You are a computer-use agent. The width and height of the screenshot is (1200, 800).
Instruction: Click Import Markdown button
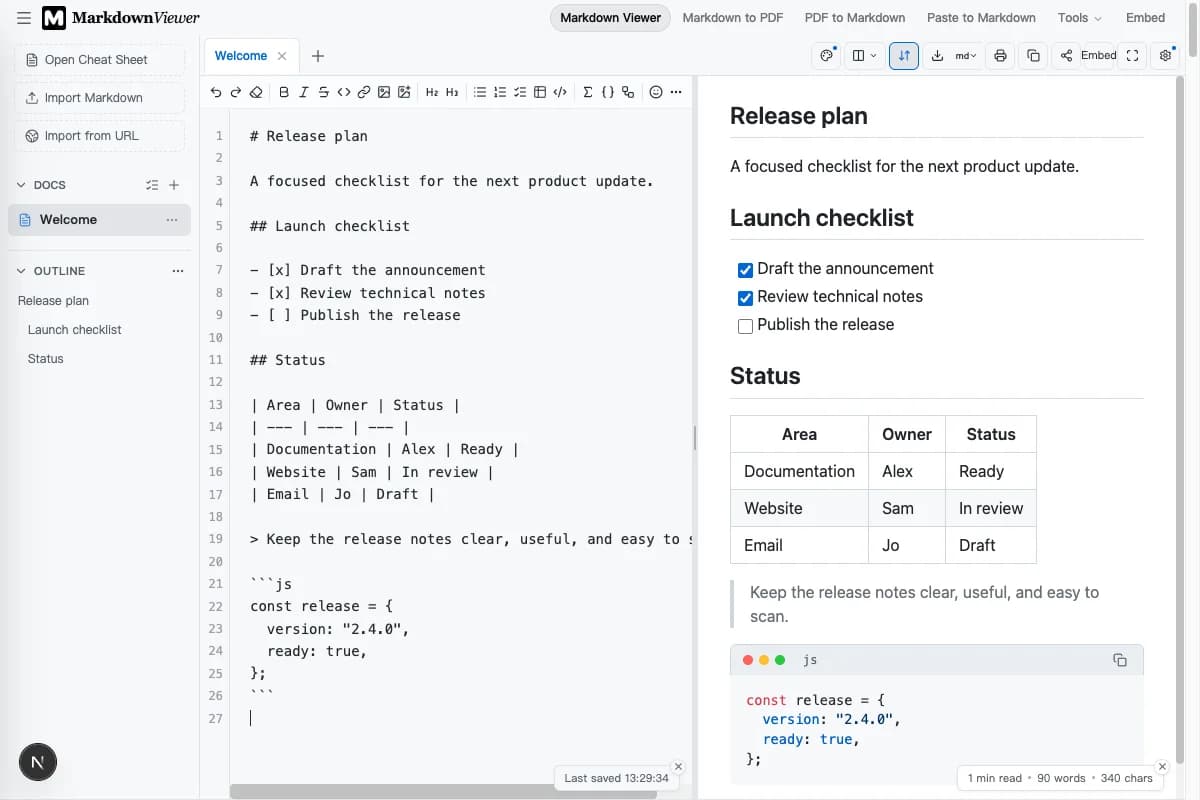pos(100,98)
